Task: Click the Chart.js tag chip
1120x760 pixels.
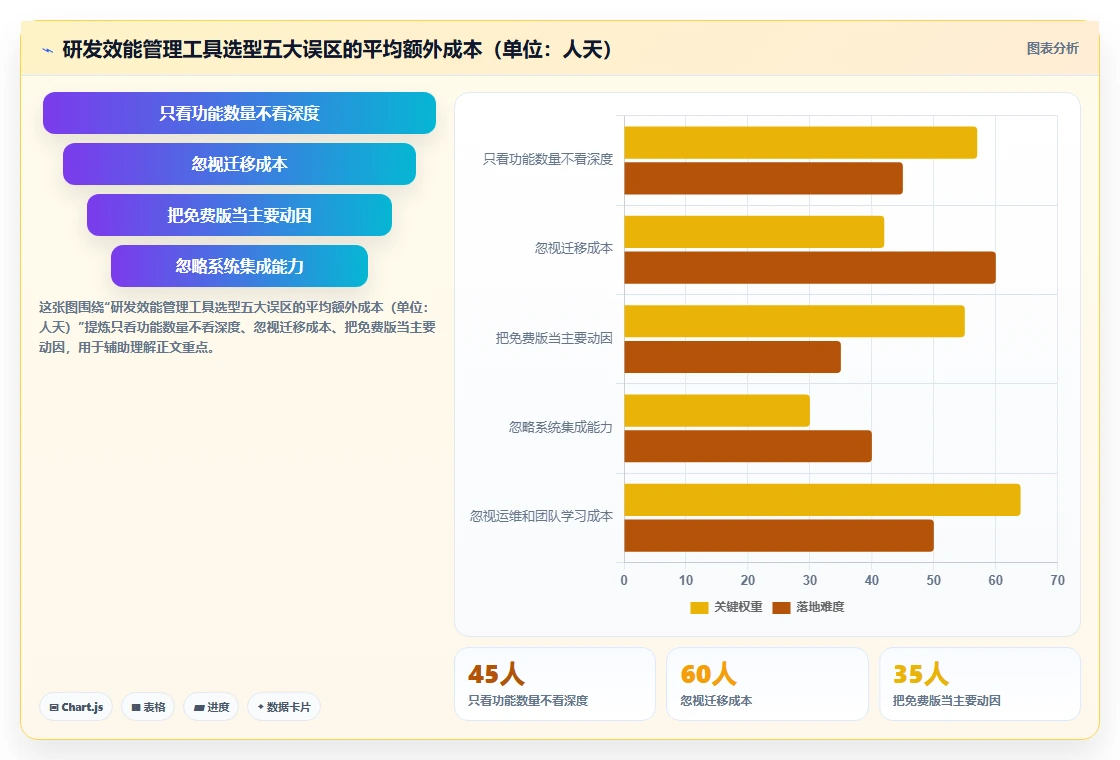Action: click(x=76, y=707)
